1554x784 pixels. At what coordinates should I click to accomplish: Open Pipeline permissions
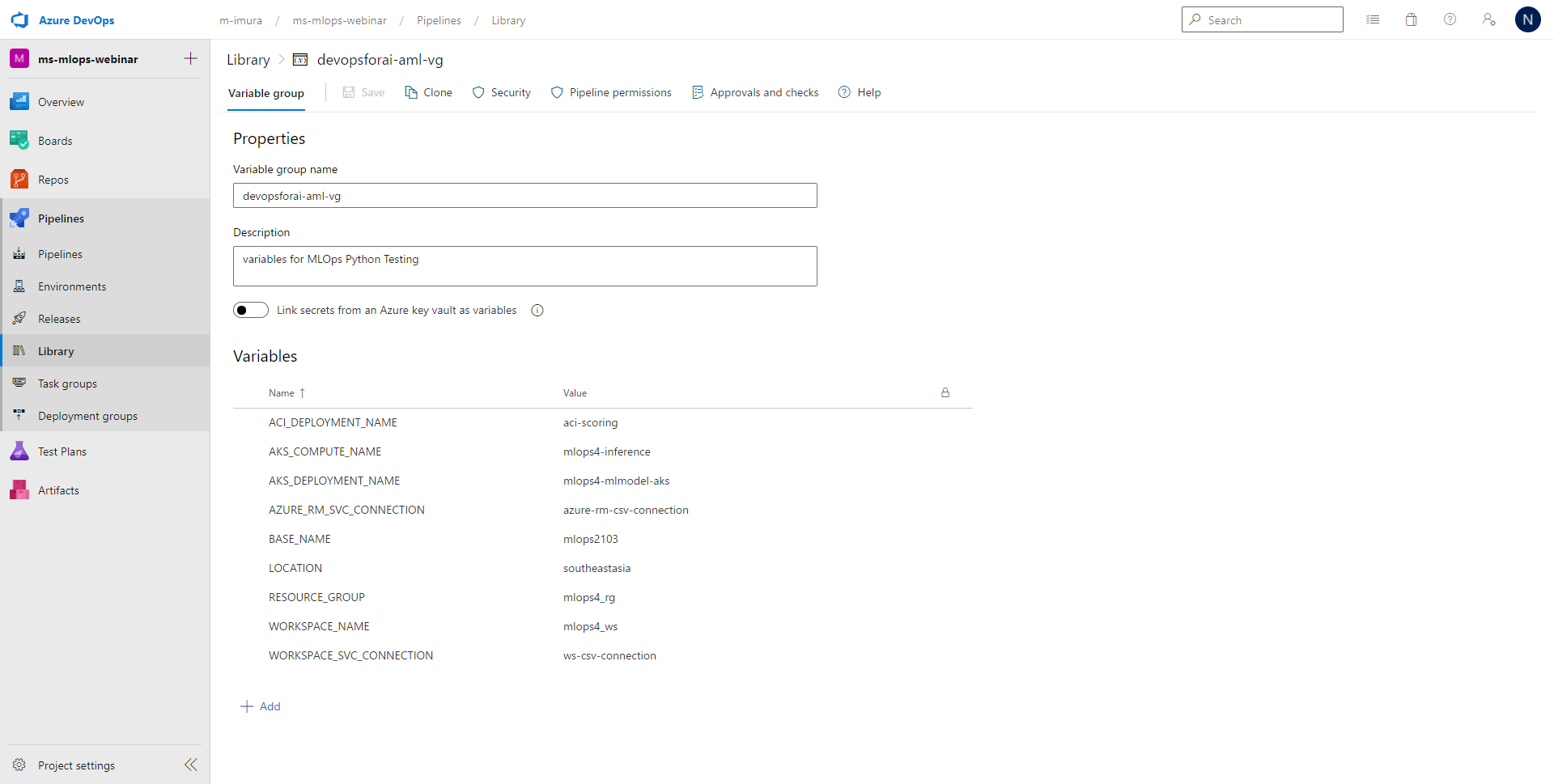pyautogui.click(x=611, y=93)
